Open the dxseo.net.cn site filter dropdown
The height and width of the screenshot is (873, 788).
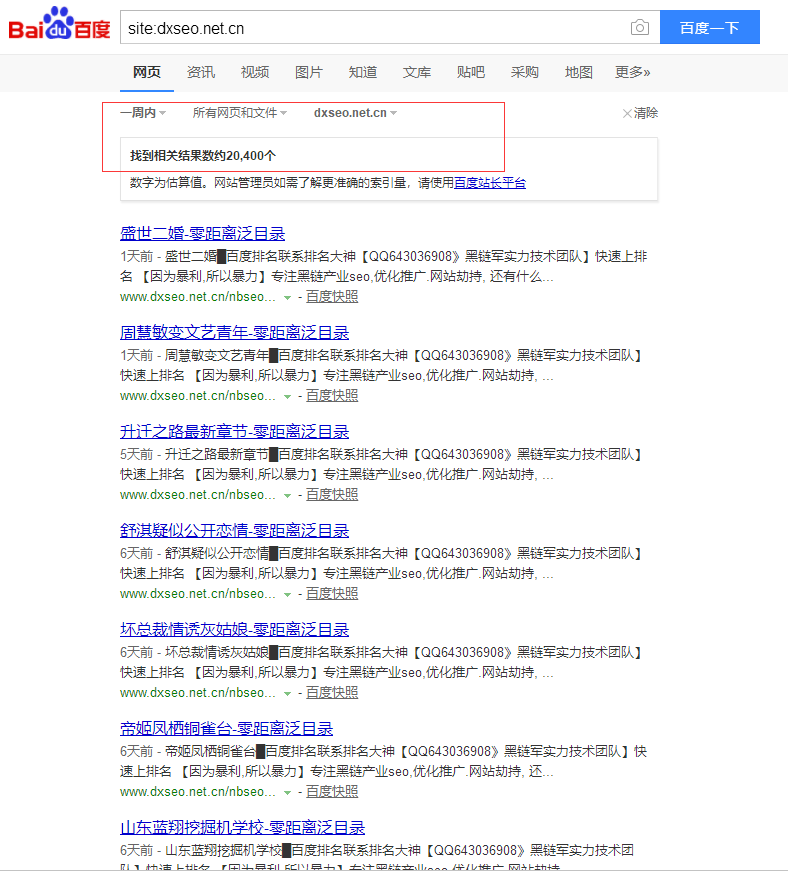point(355,113)
